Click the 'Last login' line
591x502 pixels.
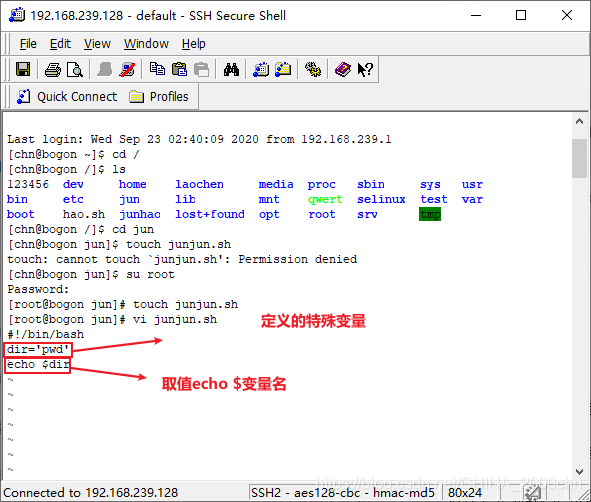click(199, 139)
